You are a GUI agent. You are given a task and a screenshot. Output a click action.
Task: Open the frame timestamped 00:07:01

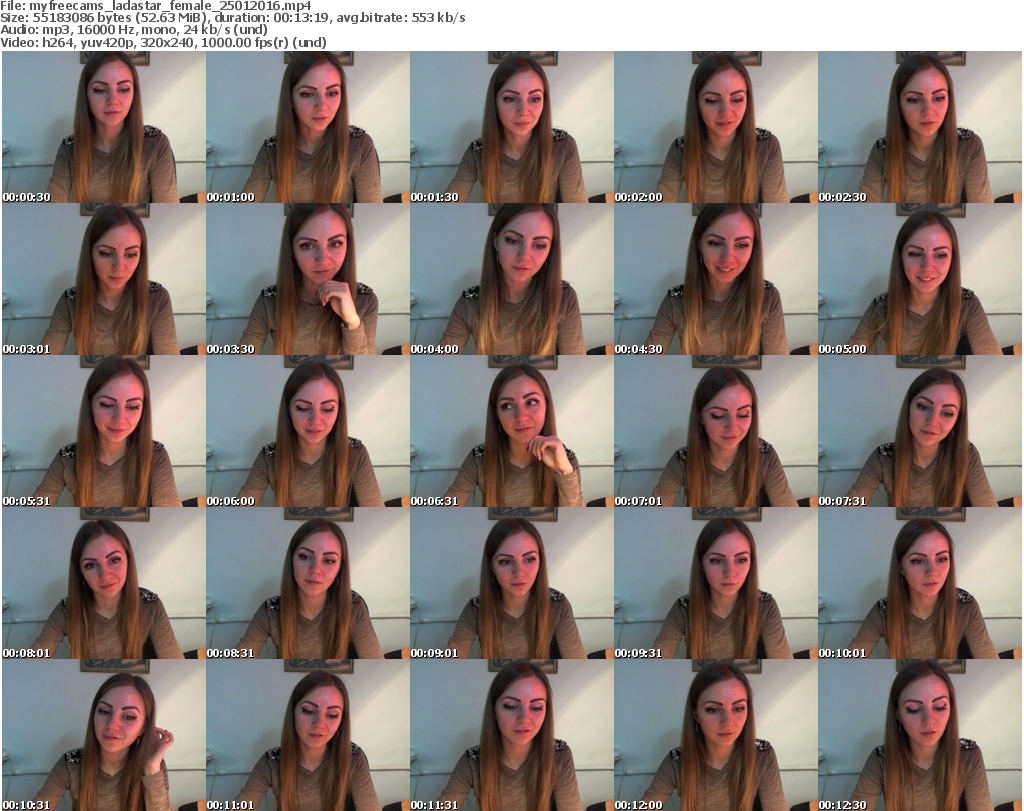pyautogui.click(x=716, y=432)
